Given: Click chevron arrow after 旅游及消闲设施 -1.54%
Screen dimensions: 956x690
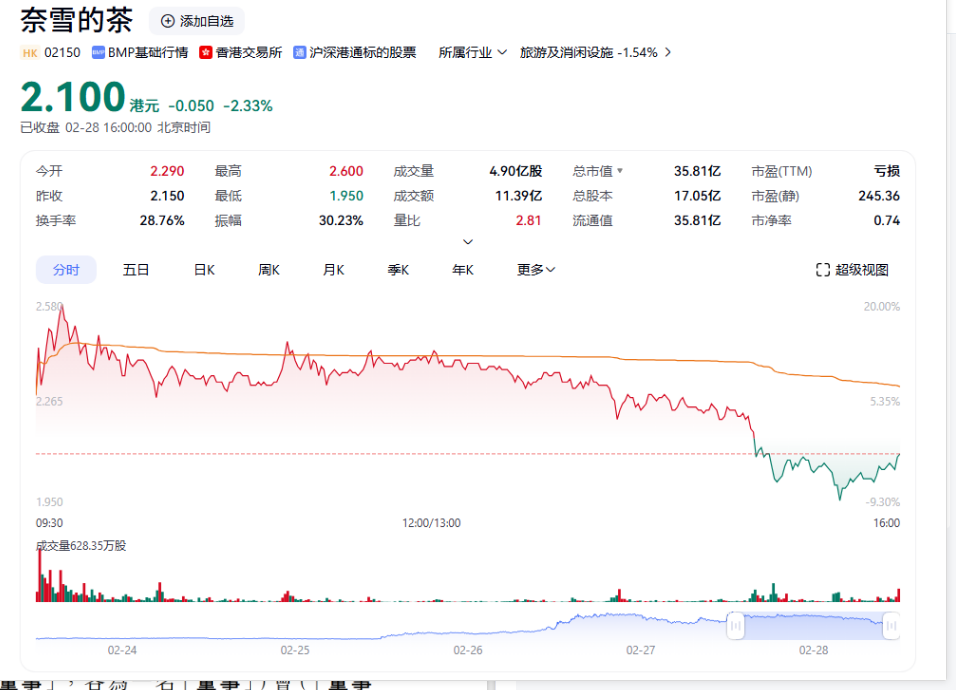Looking at the screenshot, I should [x=668, y=53].
